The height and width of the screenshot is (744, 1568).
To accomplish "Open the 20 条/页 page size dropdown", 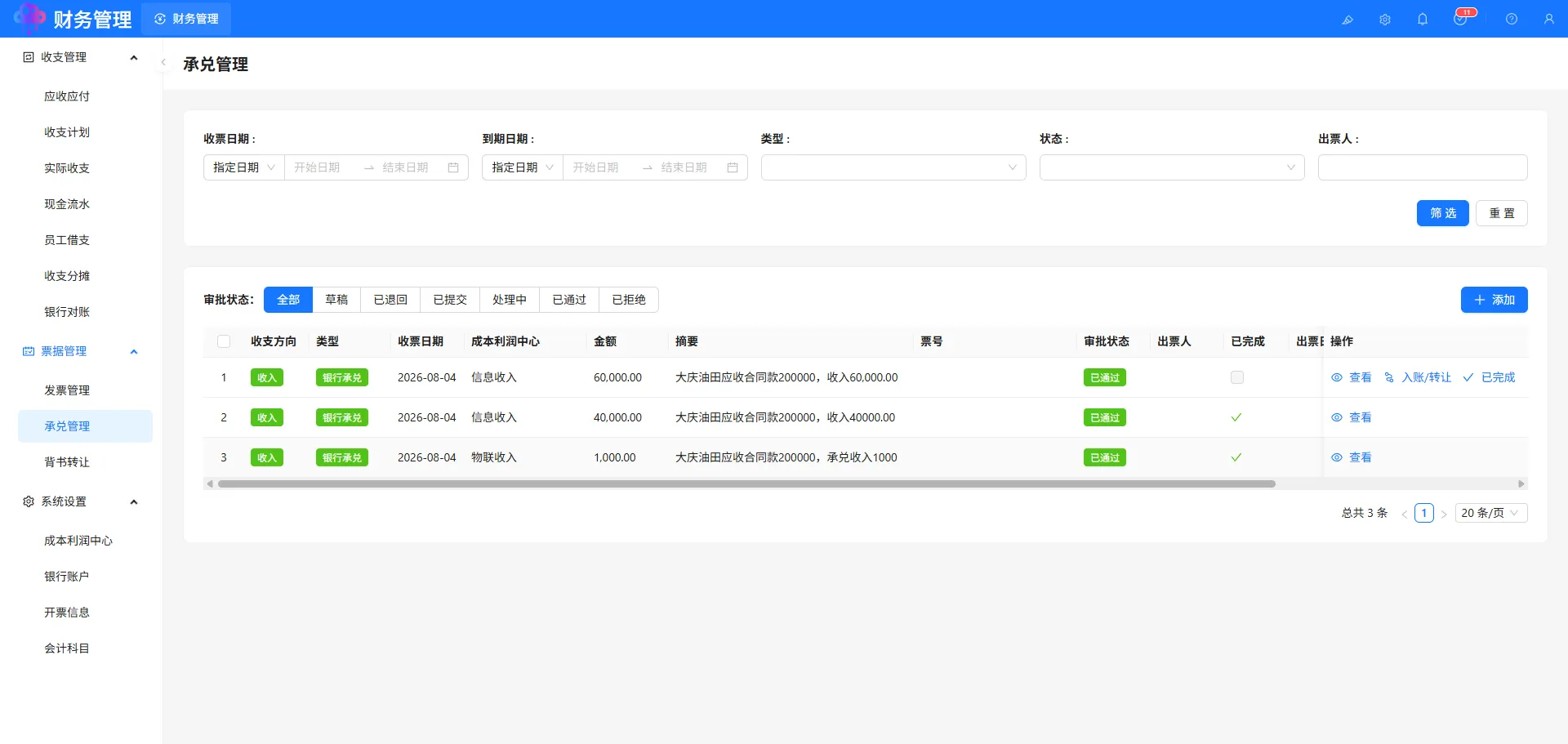I will (1491, 513).
